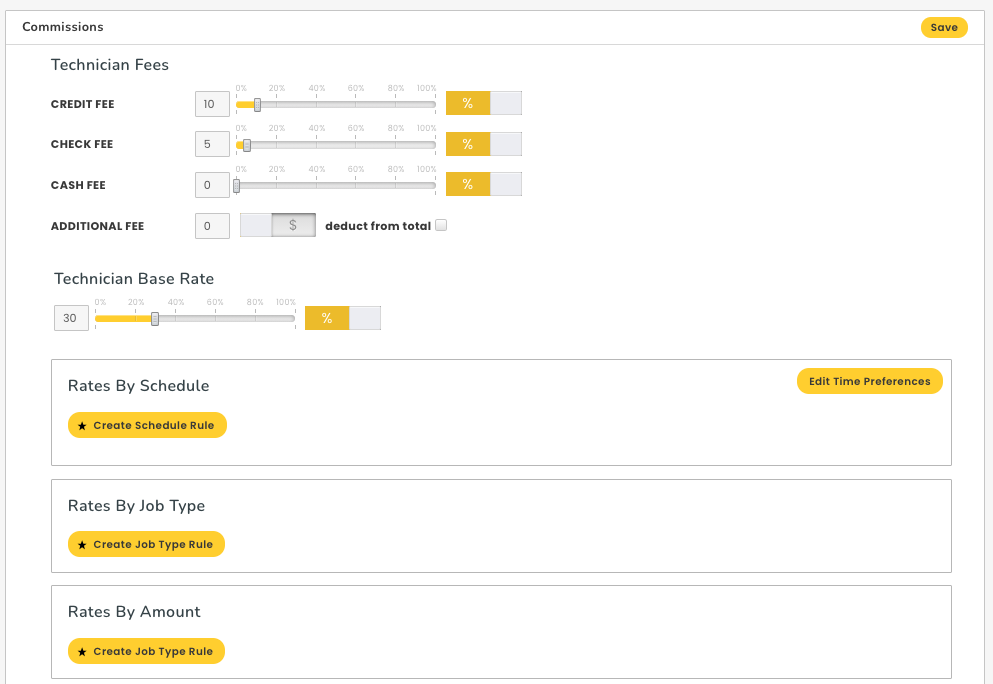Click the Credit Fee slider handle
Screen dimensions: 993x684
pyautogui.click(x=257, y=104)
